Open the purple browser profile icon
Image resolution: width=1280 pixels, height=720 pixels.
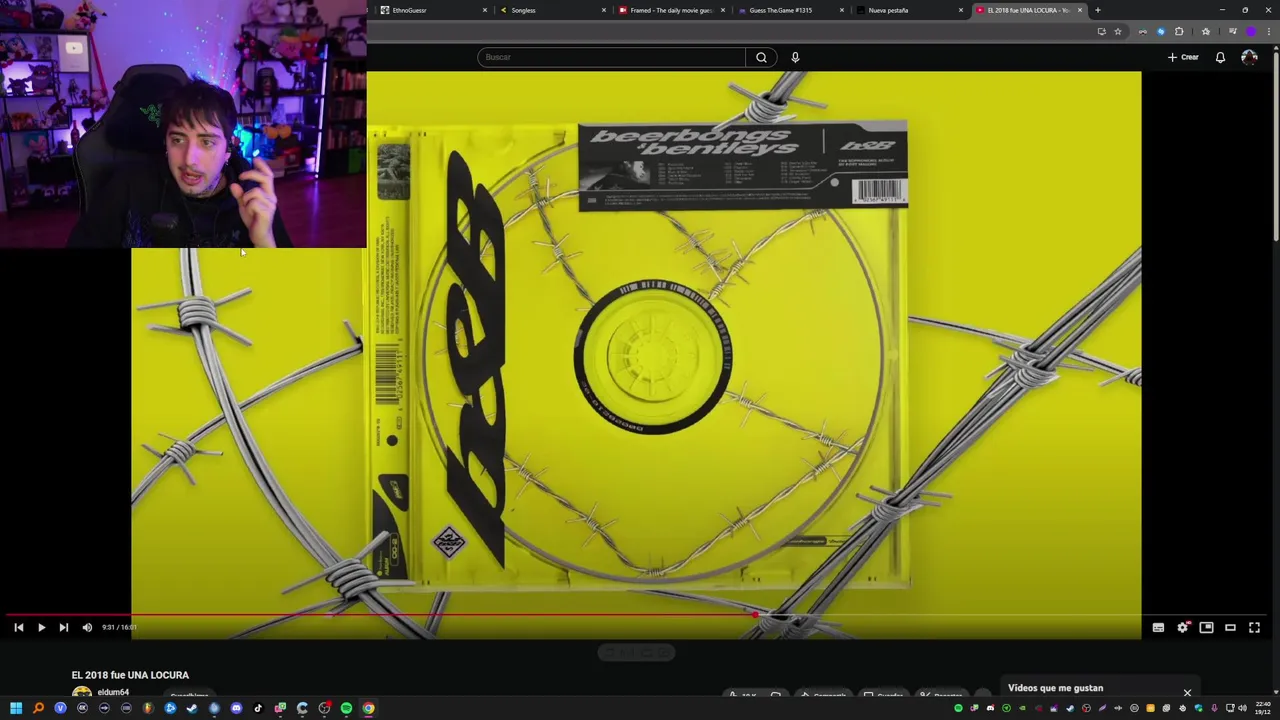[1250, 31]
